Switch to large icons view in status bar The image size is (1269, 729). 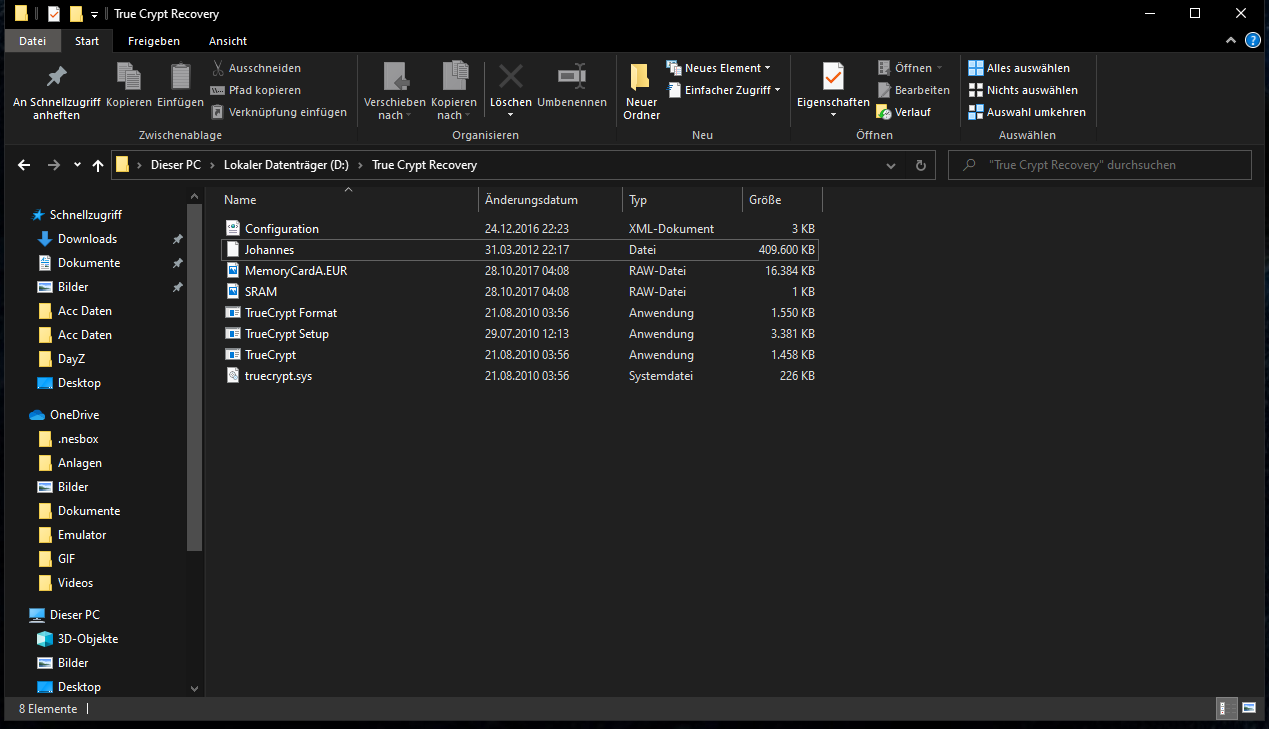(1250, 708)
